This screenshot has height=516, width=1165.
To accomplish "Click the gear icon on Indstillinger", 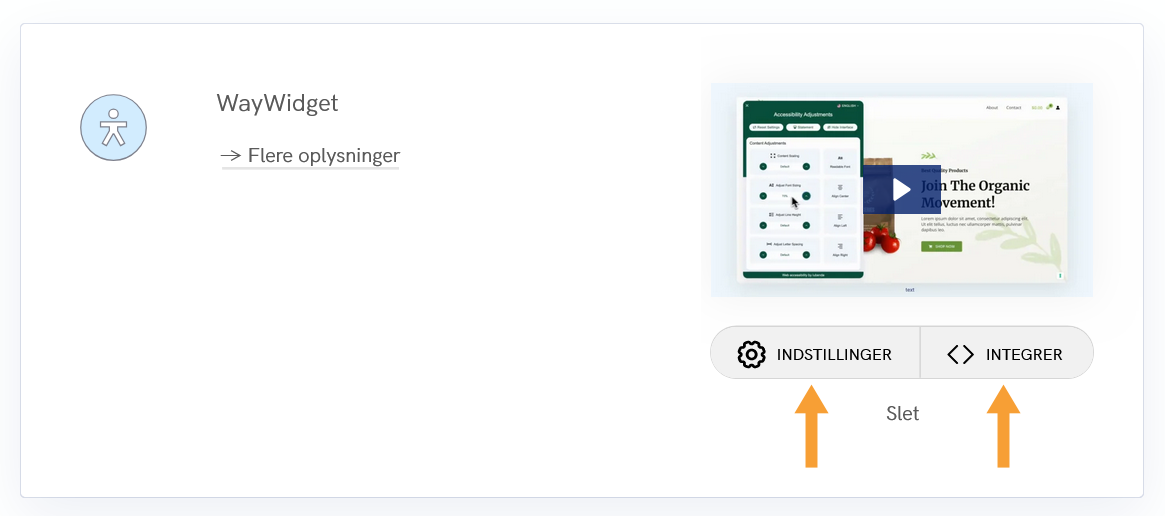I will [x=751, y=354].
